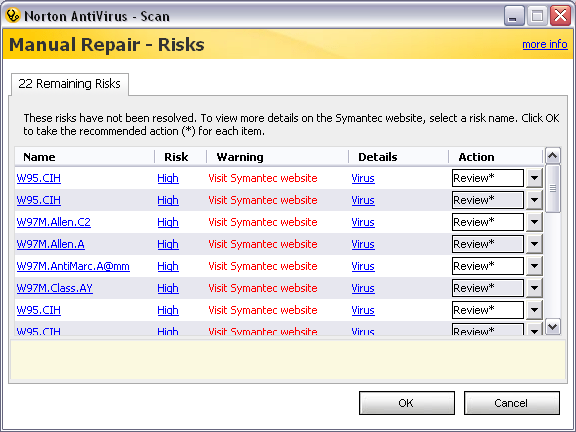Click the Norton AntiVirus title bar icon

pyautogui.click(x=13, y=16)
